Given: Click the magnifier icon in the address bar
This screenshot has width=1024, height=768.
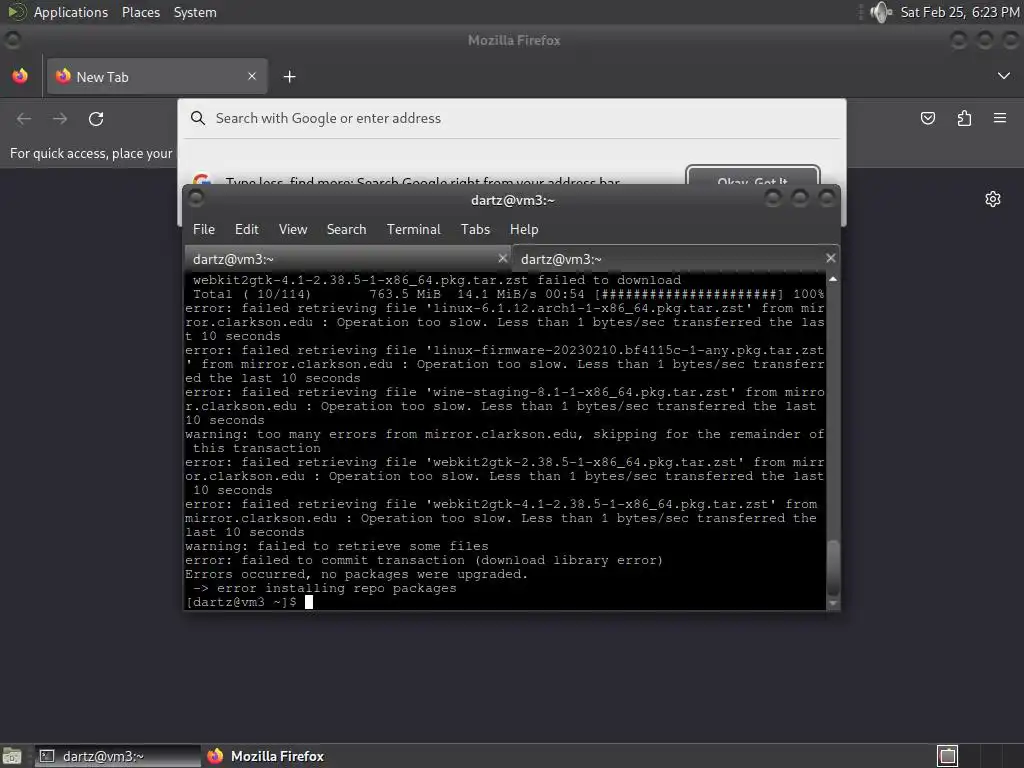Looking at the screenshot, I should (x=197, y=118).
